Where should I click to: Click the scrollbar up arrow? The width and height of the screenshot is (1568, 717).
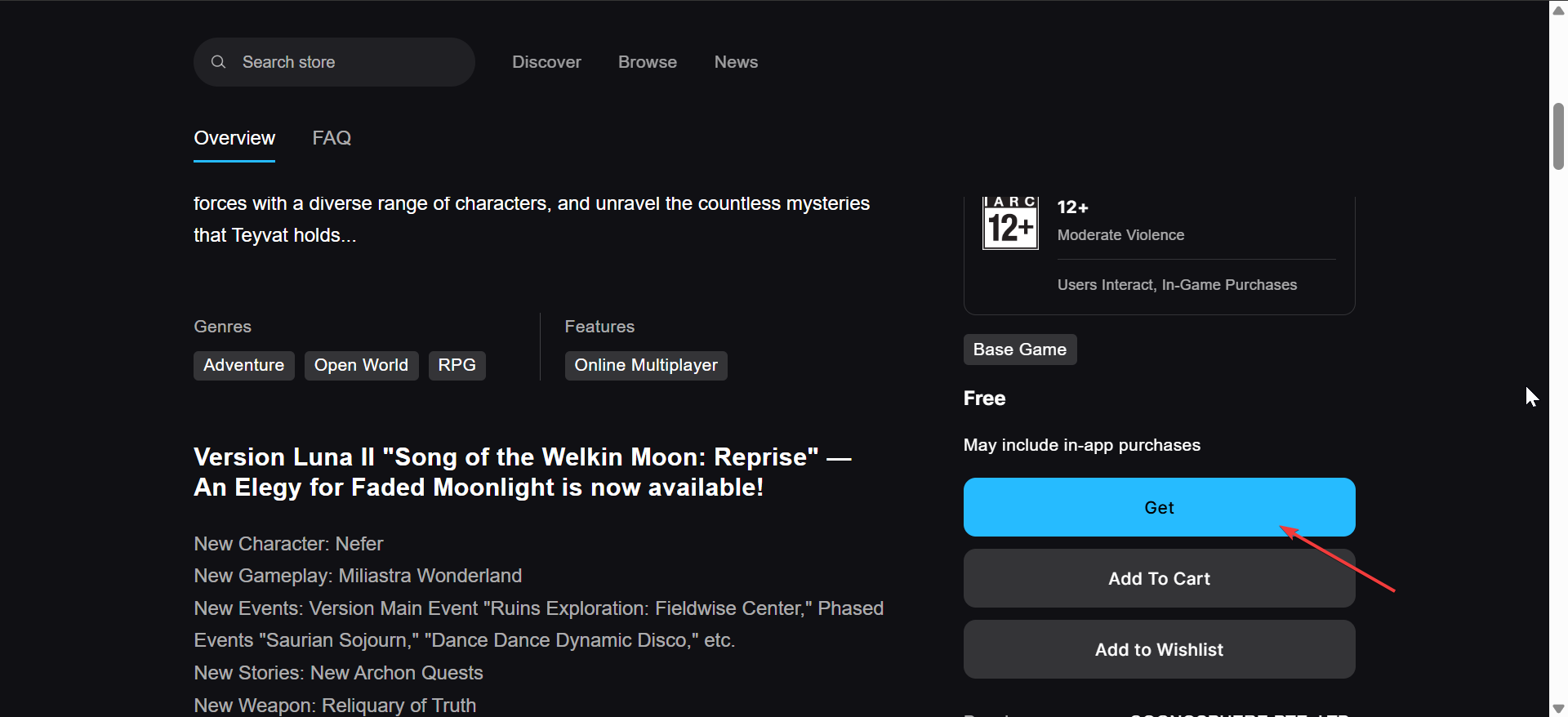[x=1558, y=10]
